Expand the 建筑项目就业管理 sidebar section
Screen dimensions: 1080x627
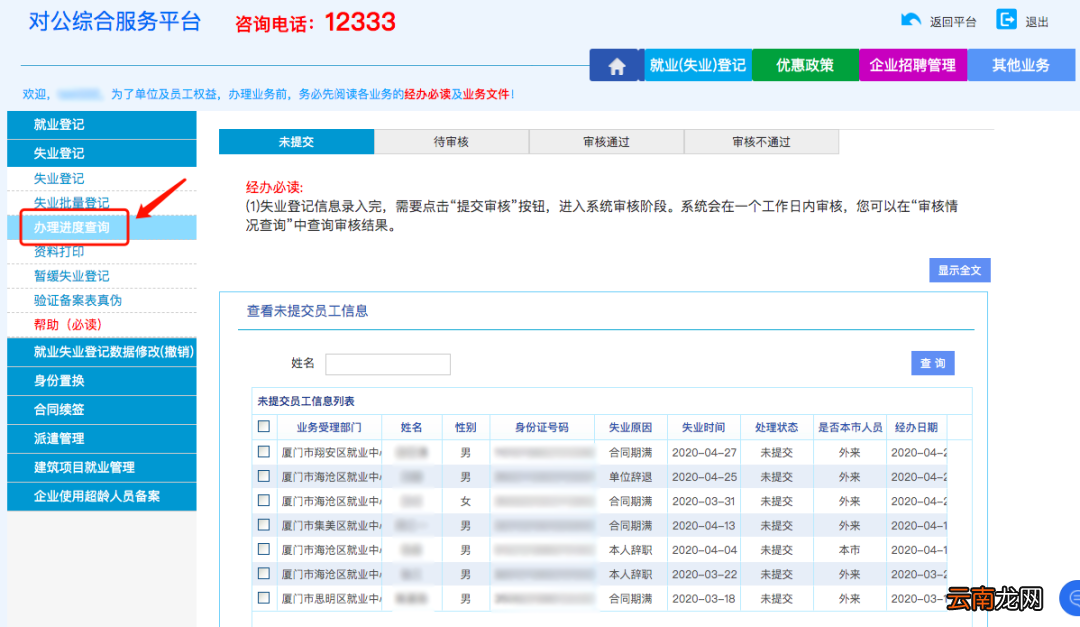click(x=102, y=467)
